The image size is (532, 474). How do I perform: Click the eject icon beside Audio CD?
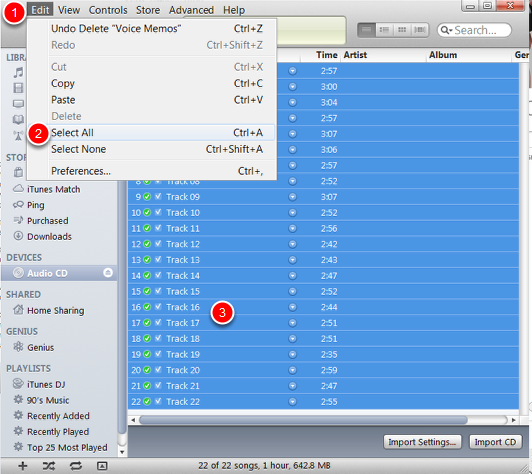pyautogui.click(x=108, y=273)
